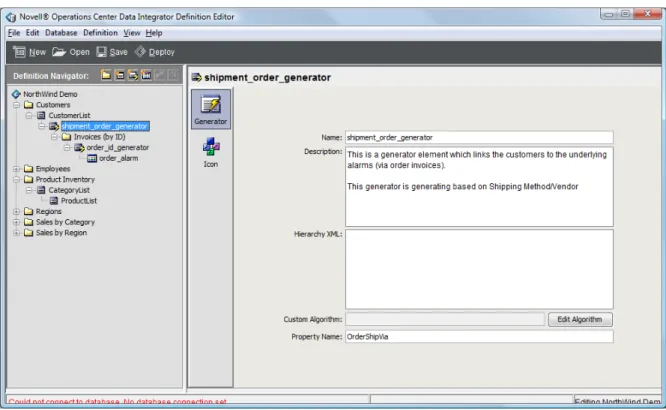Screen dimensions: 666x410
Task: Collapse the Product Inventory tree node
Action: pos(17,179)
